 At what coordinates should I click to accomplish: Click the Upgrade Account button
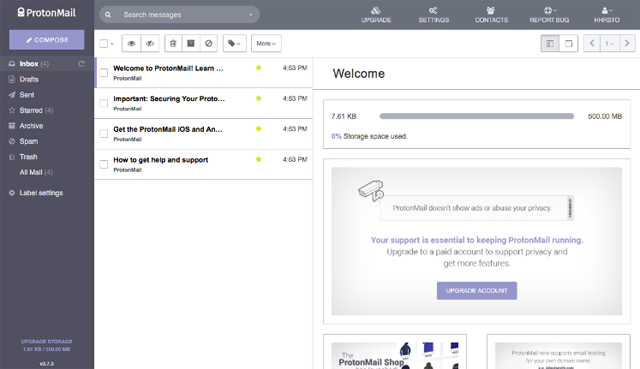477,291
